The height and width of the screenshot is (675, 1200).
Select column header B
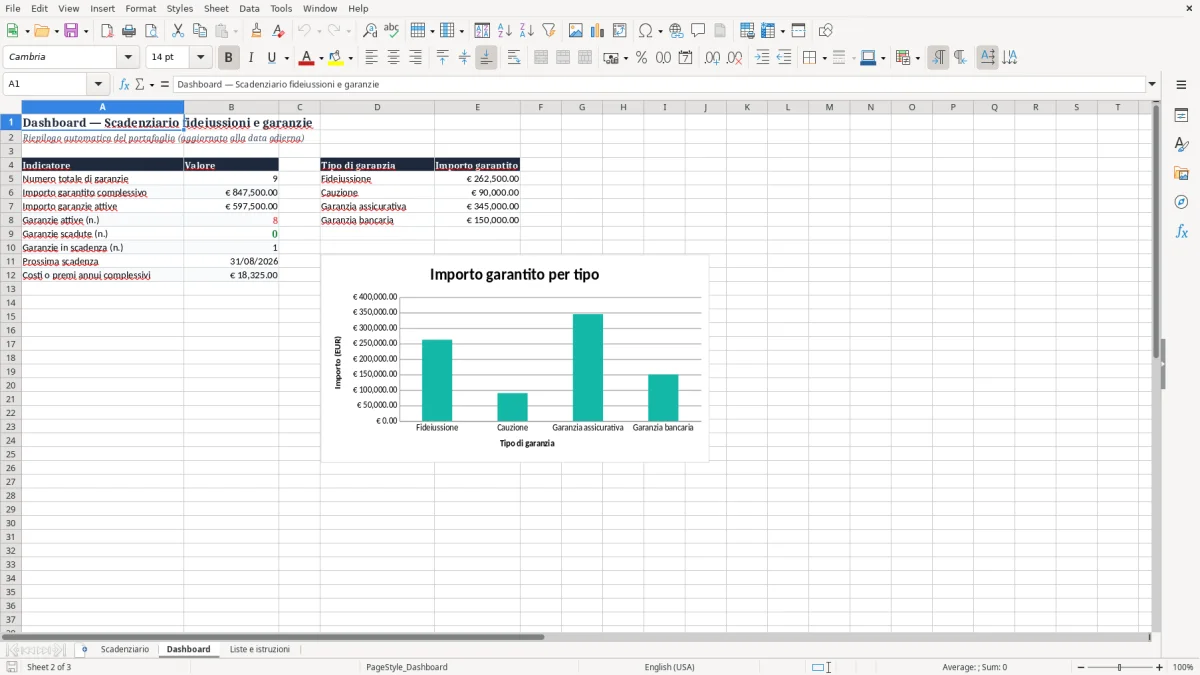pyautogui.click(x=231, y=107)
